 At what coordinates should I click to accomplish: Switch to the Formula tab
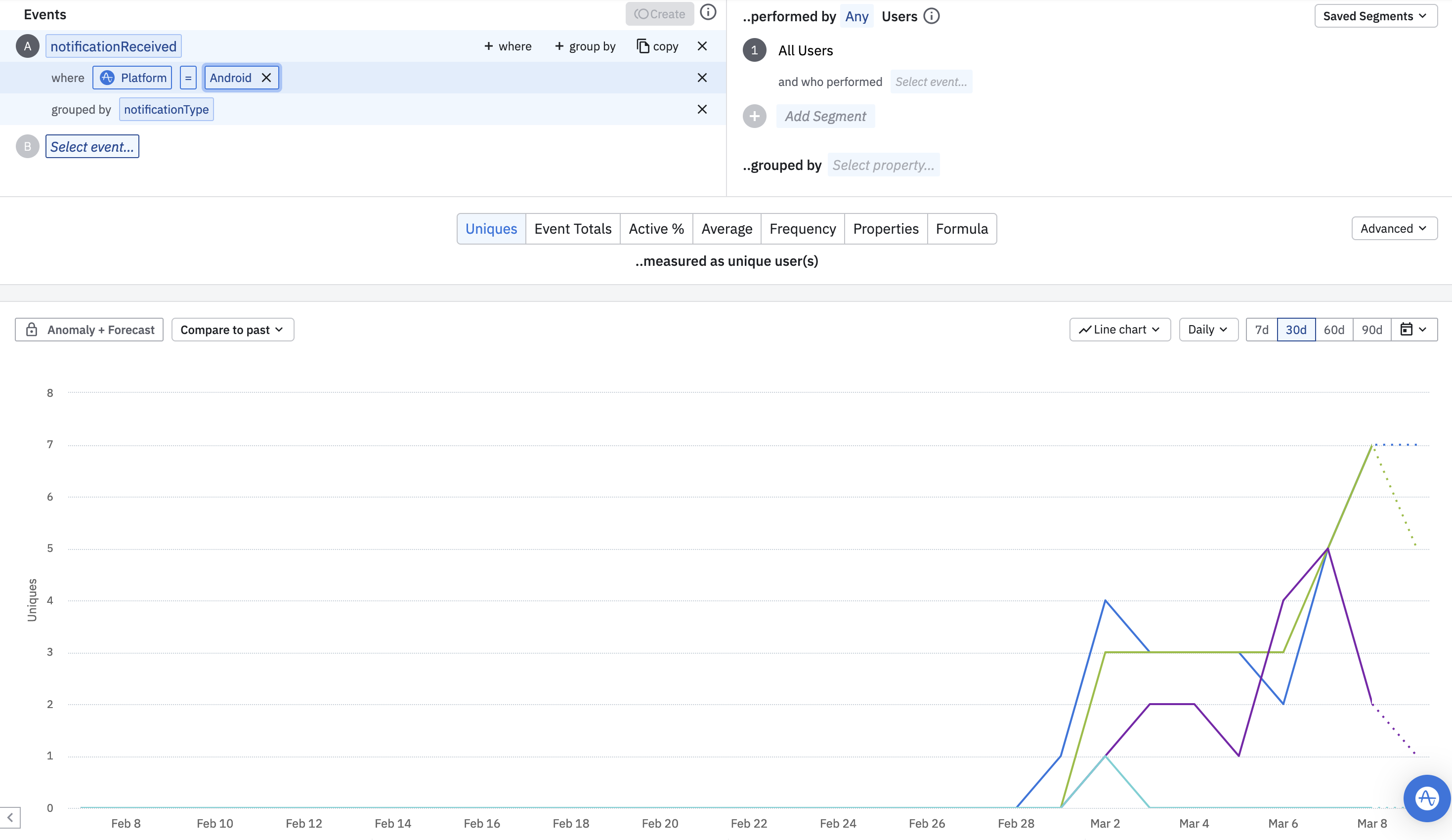coord(961,229)
